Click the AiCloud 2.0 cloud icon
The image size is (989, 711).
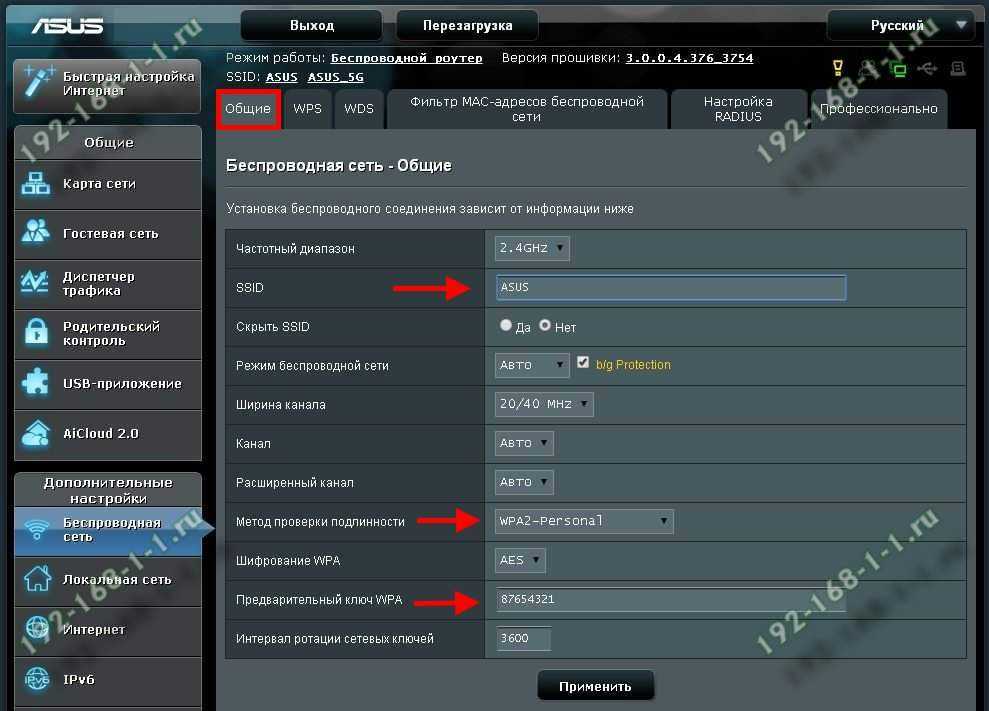[36, 433]
